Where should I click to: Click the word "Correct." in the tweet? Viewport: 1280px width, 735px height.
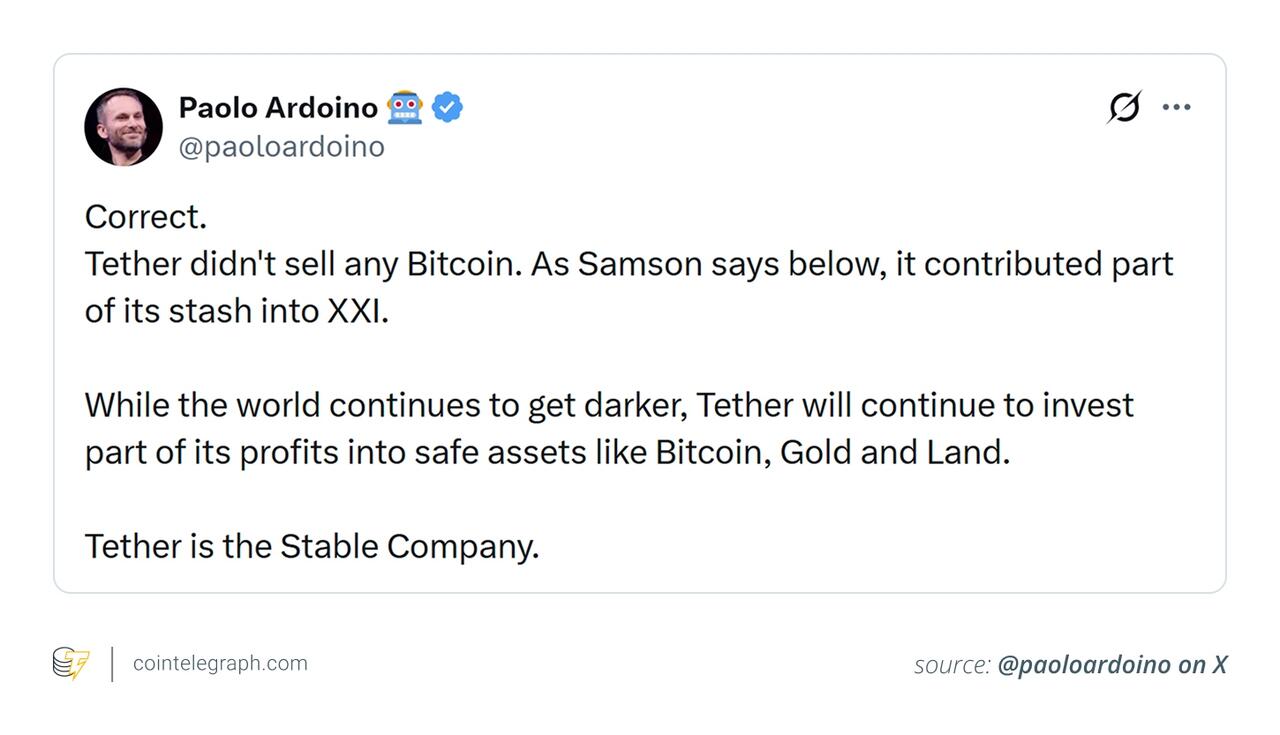click(145, 217)
